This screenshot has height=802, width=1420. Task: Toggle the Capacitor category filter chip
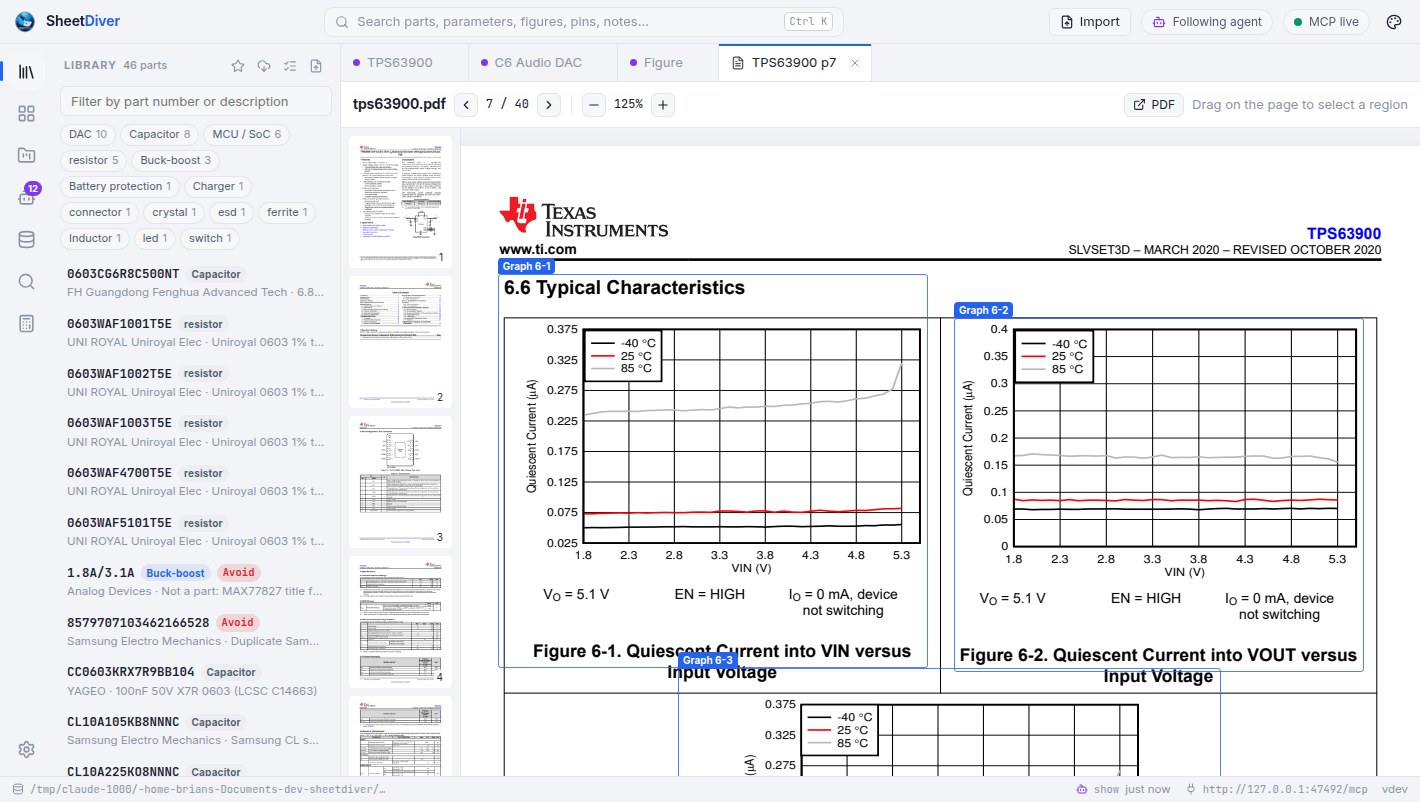click(x=160, y=134)
